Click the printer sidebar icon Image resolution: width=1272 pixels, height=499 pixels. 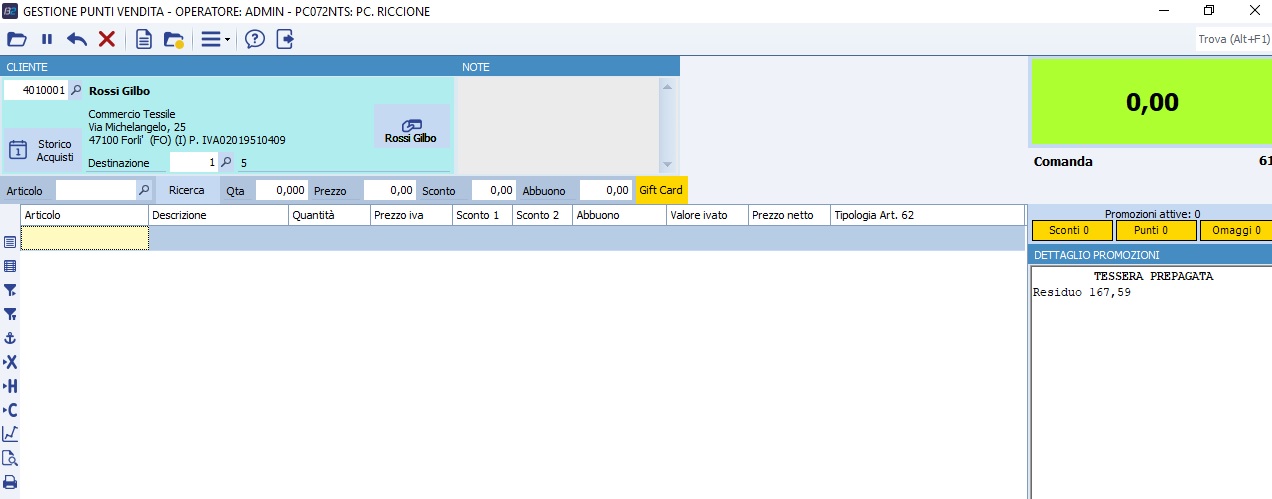(x=10, y=482)
